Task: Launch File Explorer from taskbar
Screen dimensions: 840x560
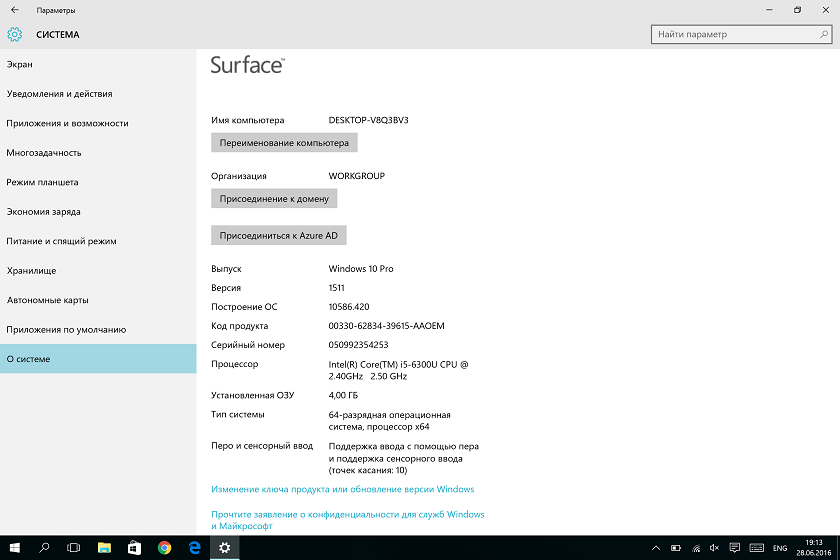Action: (x=104, y=548)
